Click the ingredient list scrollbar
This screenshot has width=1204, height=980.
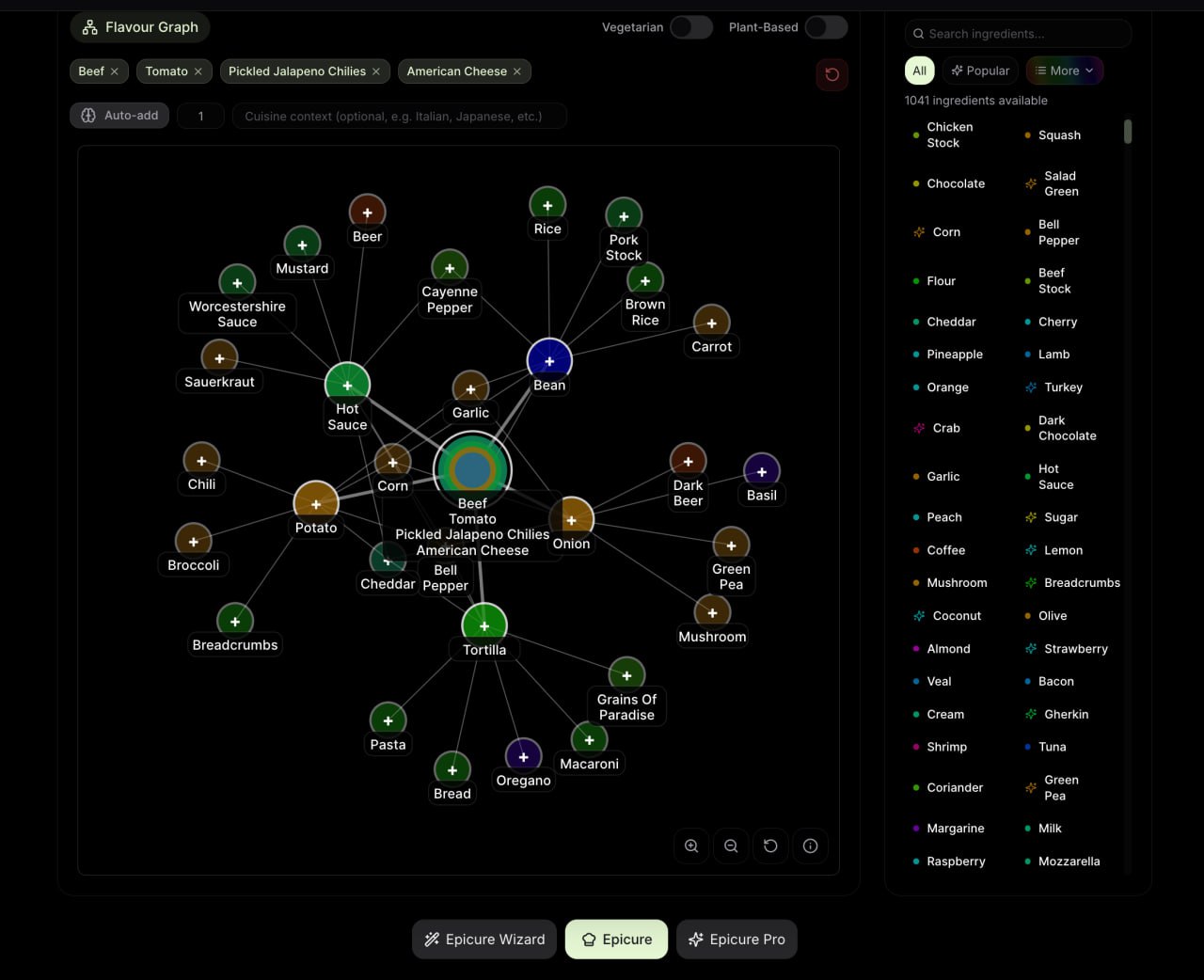(1128, 132)
